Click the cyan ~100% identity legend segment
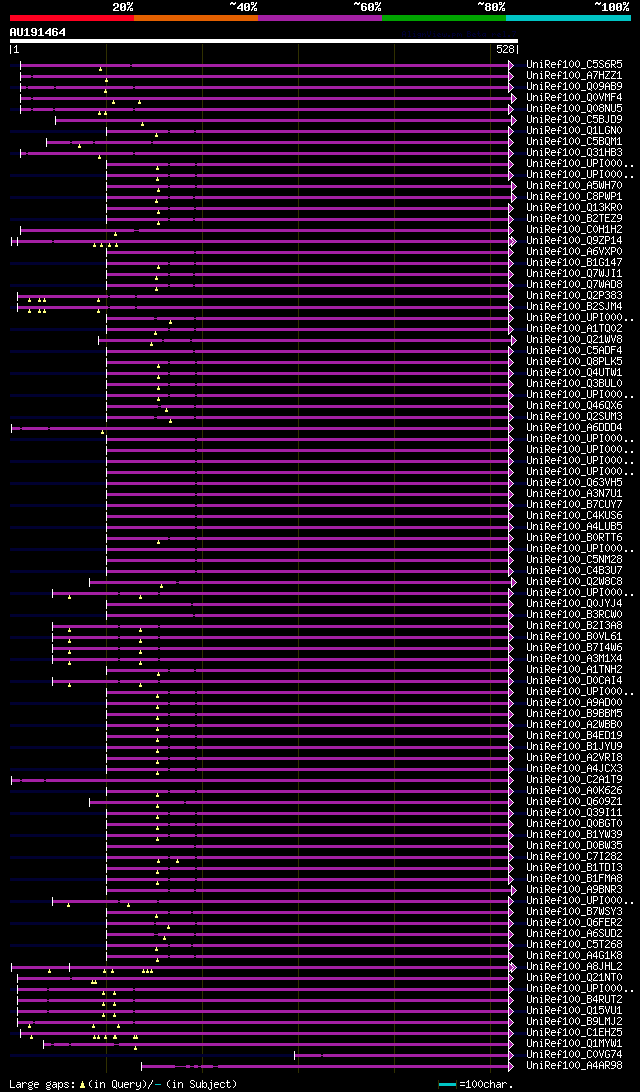Viewport: 640px width, 1092px height. [568, 17]
